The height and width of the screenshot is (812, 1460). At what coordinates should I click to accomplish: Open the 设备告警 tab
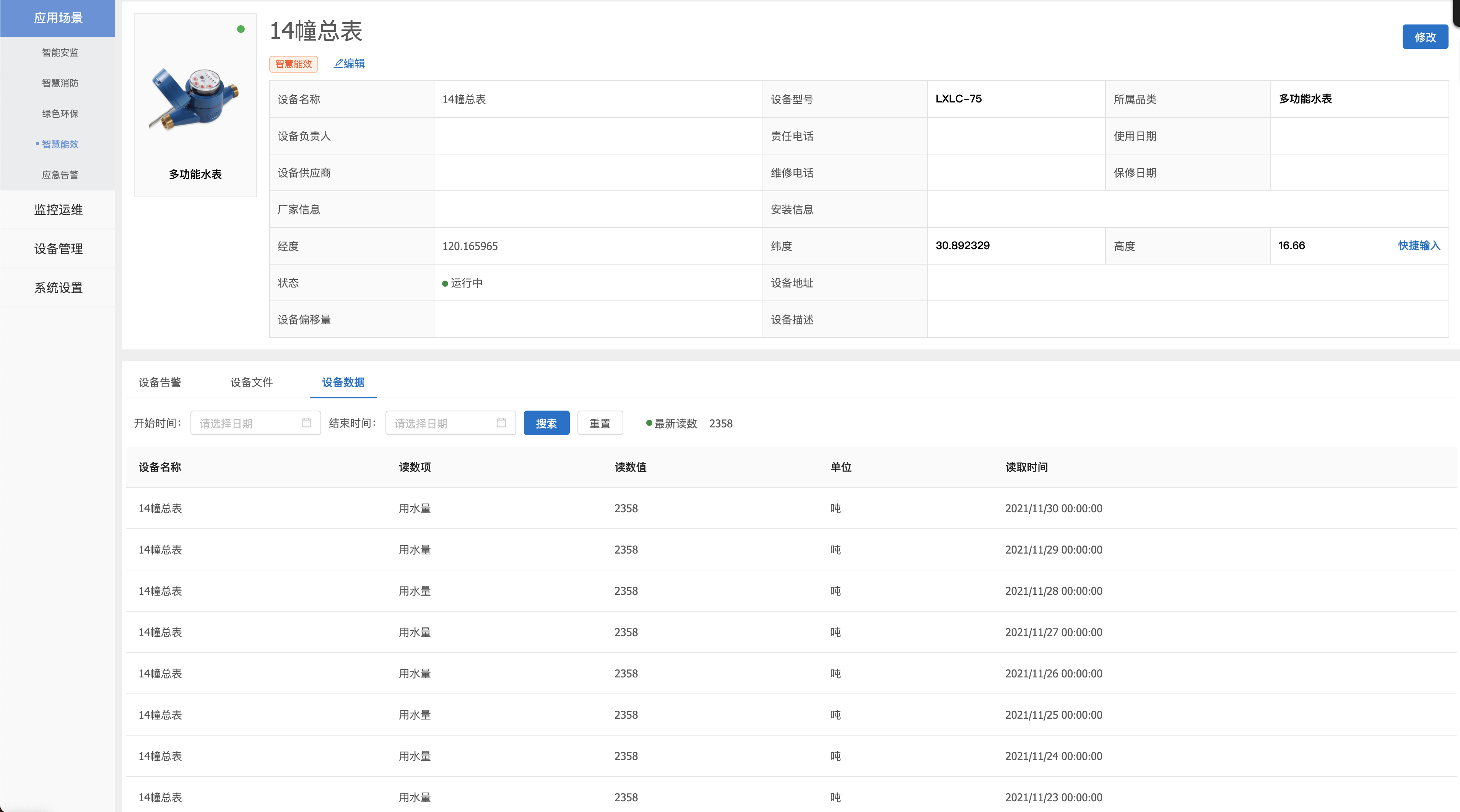point(160,382)
